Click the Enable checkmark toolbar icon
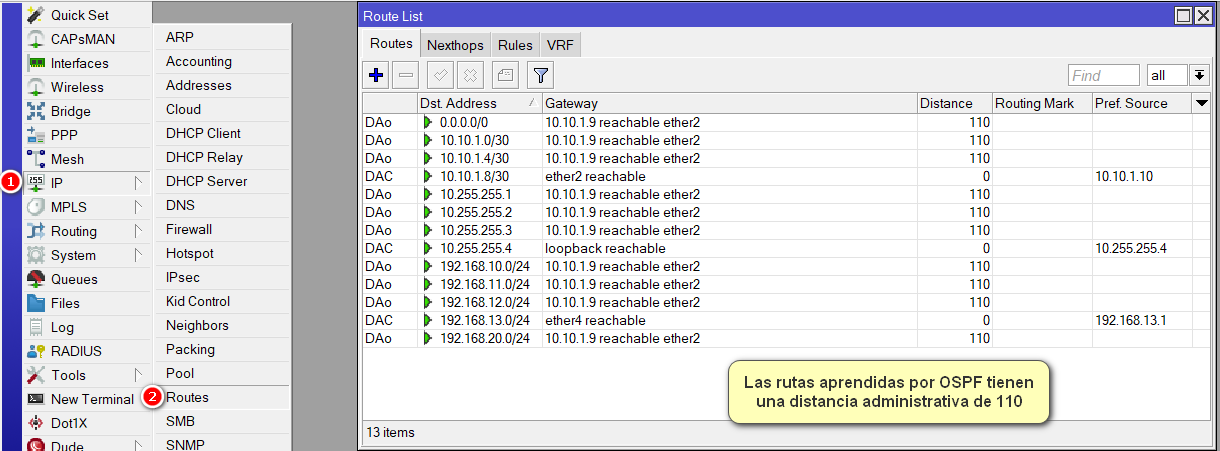The width and height of the screenshot is (1220, 451). pos(440,75)
